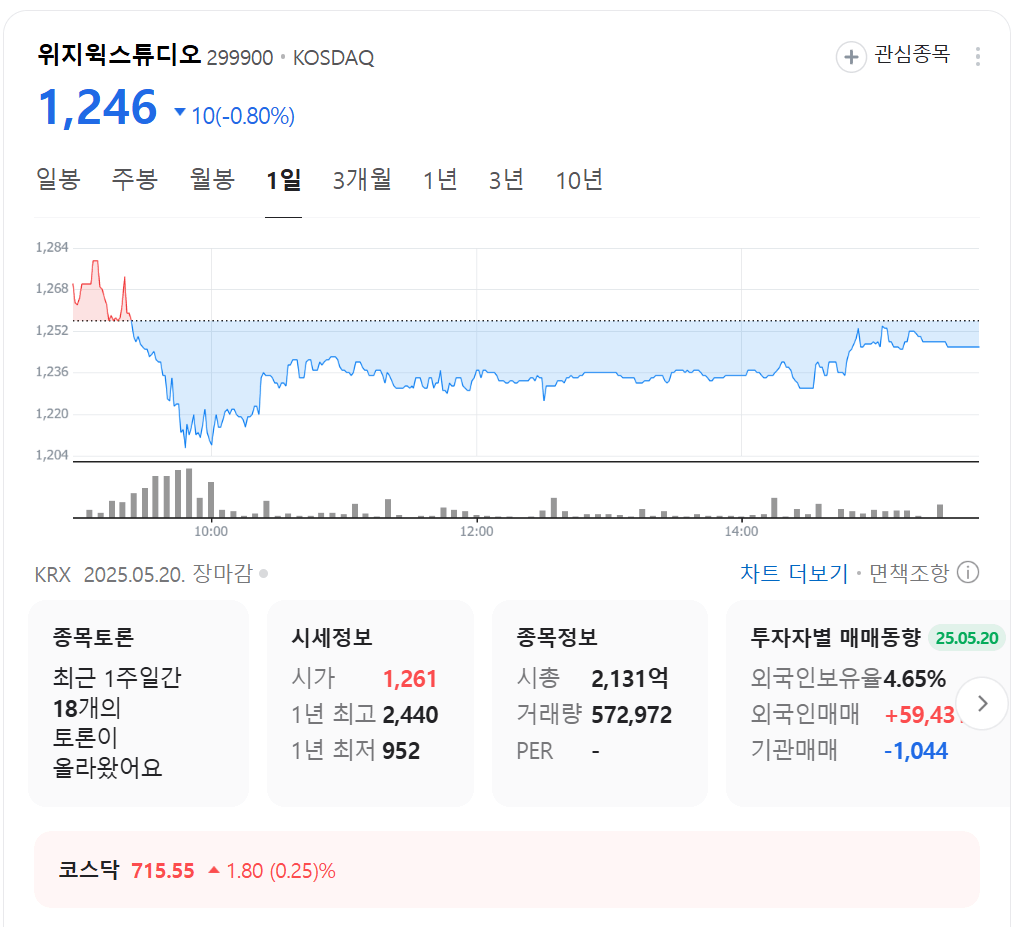Image resolution: width=1016 pixels, height=927 pixels.
Task: Click the KRX 2025.05.20. 장마감 status
Action: 144,574
